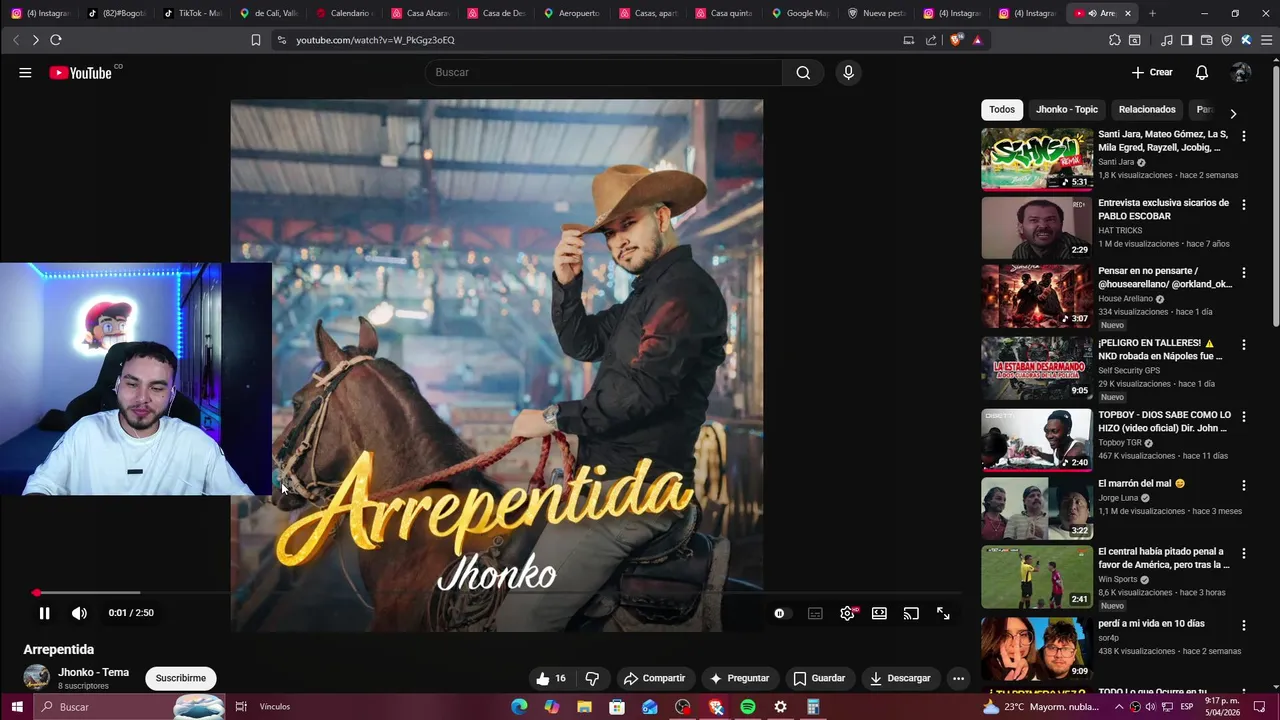
Task: Open the Brave main menu
Action: pyautogui.click(x=1267, y=40)
